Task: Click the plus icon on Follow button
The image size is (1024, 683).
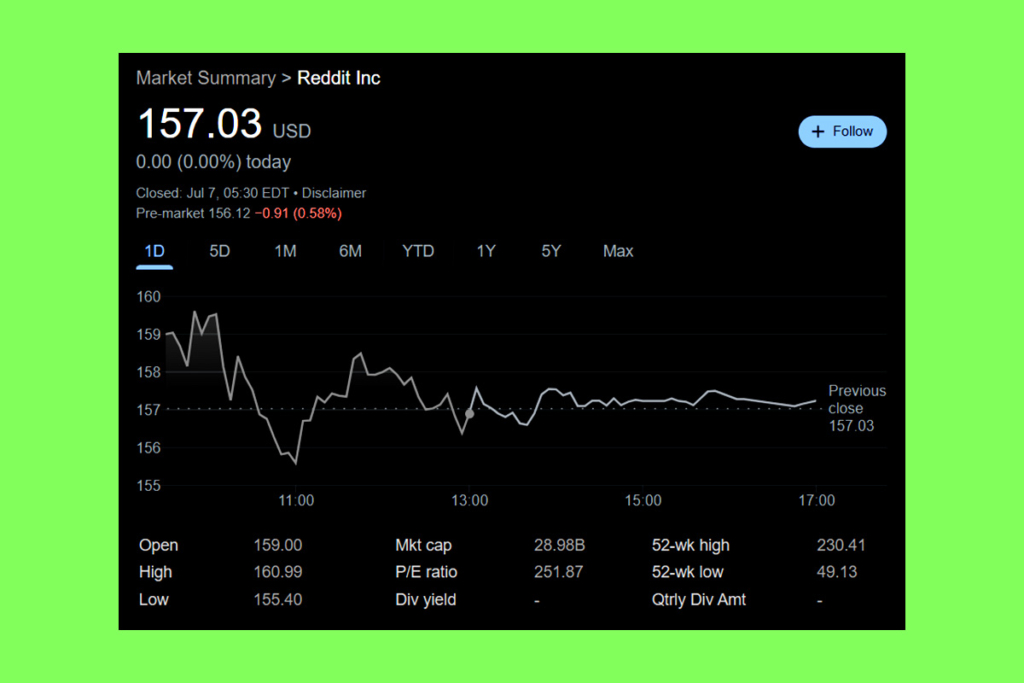Action: click(x=818, y=132)
